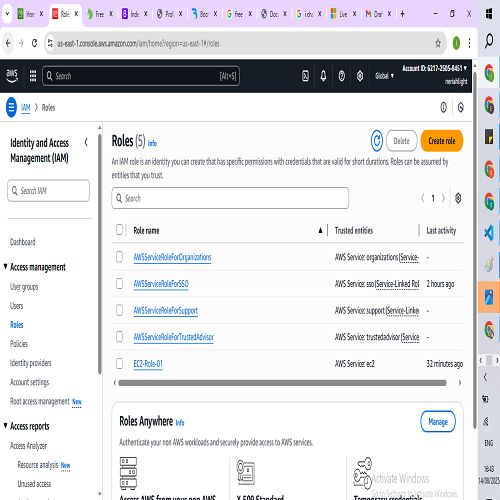Reload the browser page
Image resolution: width=500 pixels, height=500 pixels.
click(34, 43)
